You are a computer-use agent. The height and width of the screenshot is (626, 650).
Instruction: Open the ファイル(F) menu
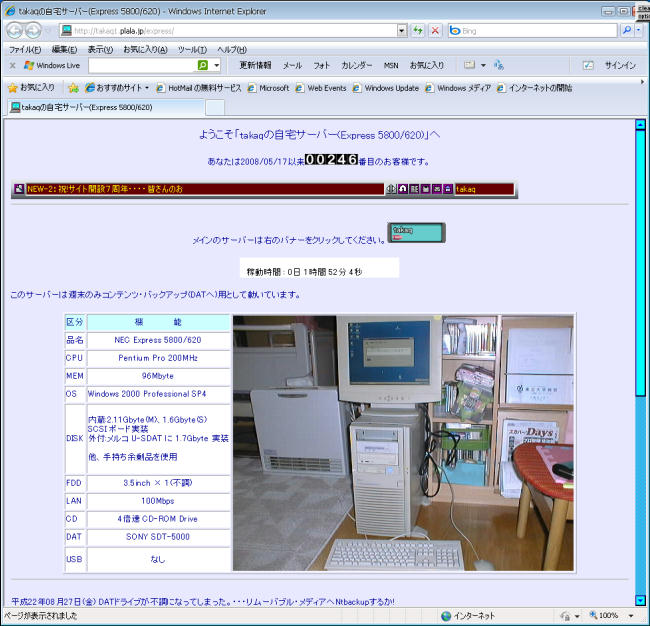click(x=25, y=49)
